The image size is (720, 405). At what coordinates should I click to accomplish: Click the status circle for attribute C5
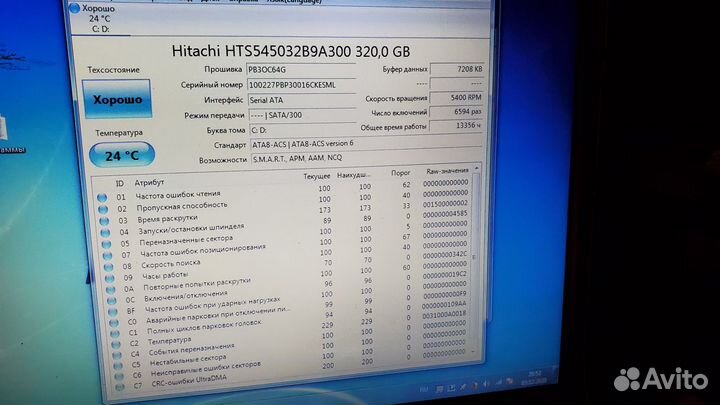(x=118, y=366)
